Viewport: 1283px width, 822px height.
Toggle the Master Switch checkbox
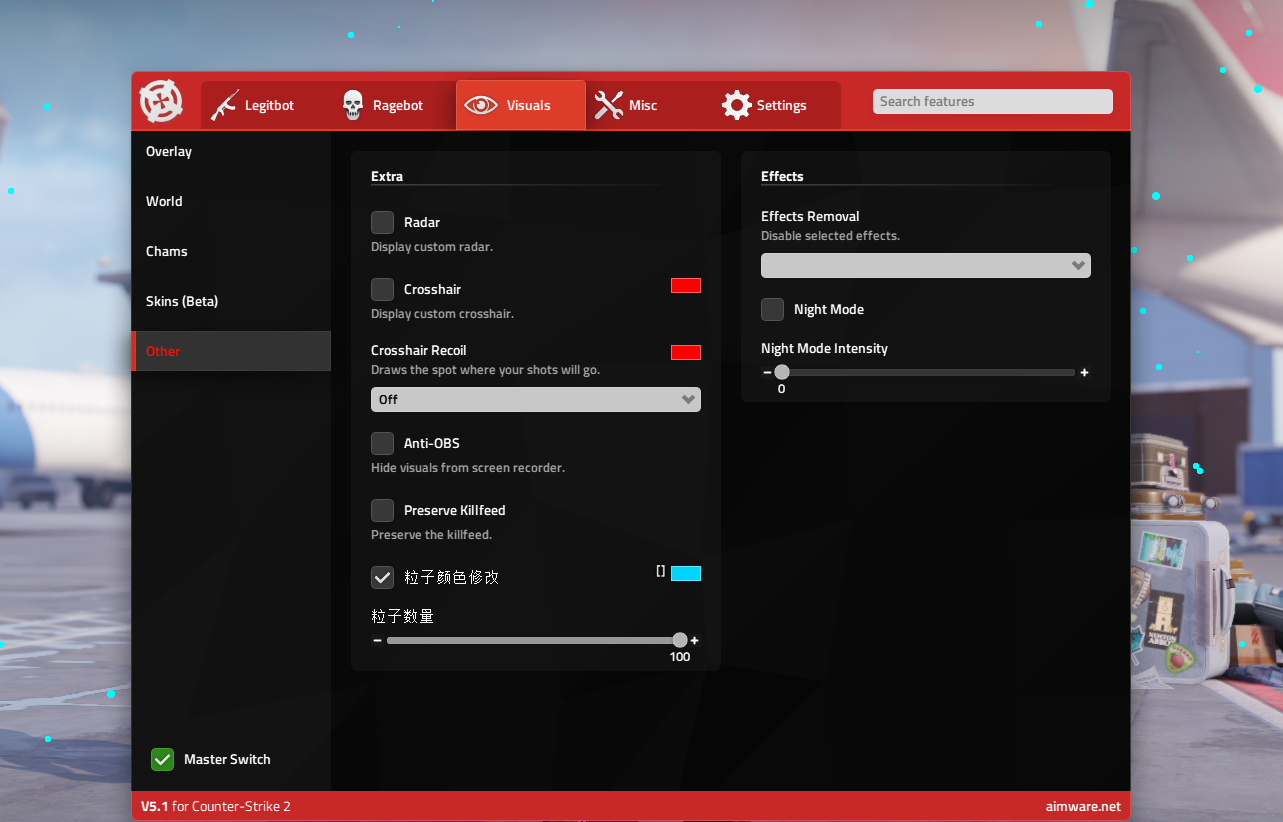pyautogui.click(x=162, y=759)
